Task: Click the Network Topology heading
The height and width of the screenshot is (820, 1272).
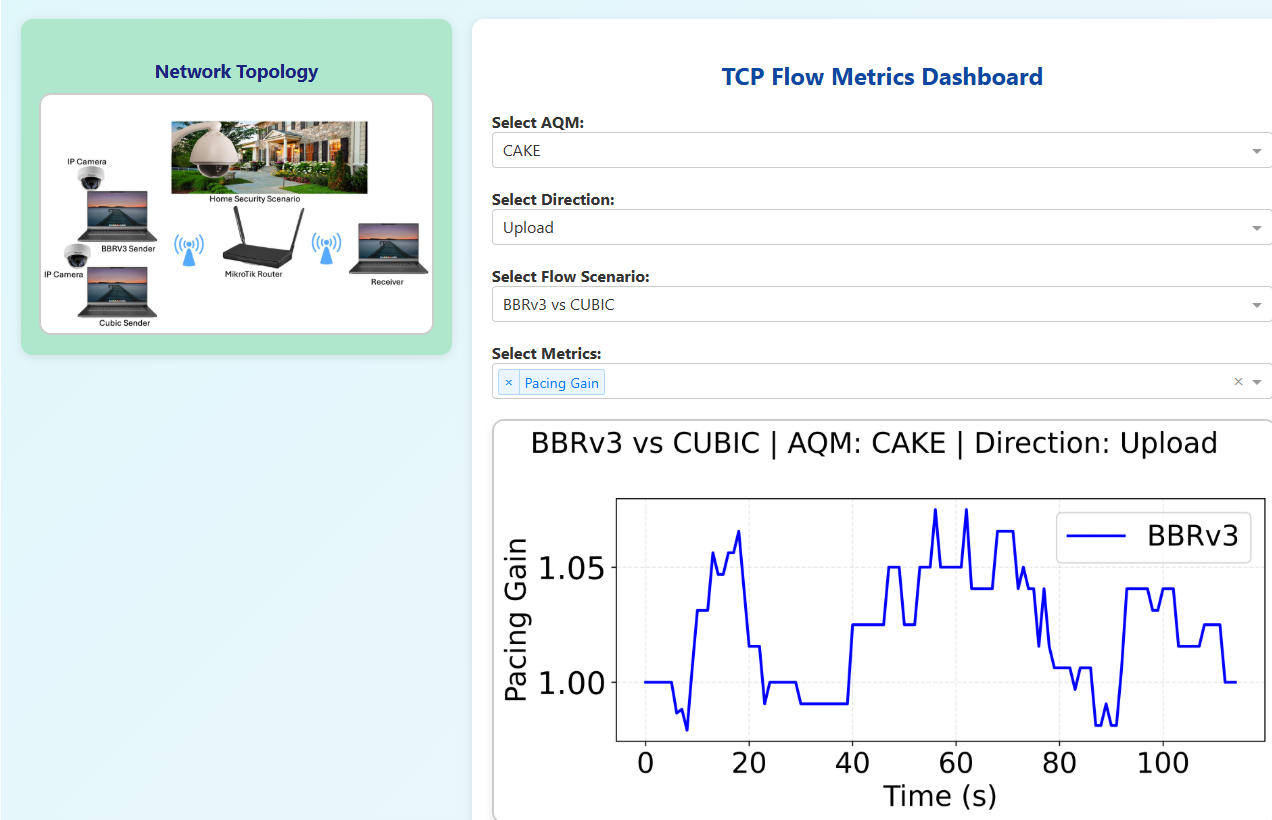Action: pyautogui.click(x=236, y=72)
